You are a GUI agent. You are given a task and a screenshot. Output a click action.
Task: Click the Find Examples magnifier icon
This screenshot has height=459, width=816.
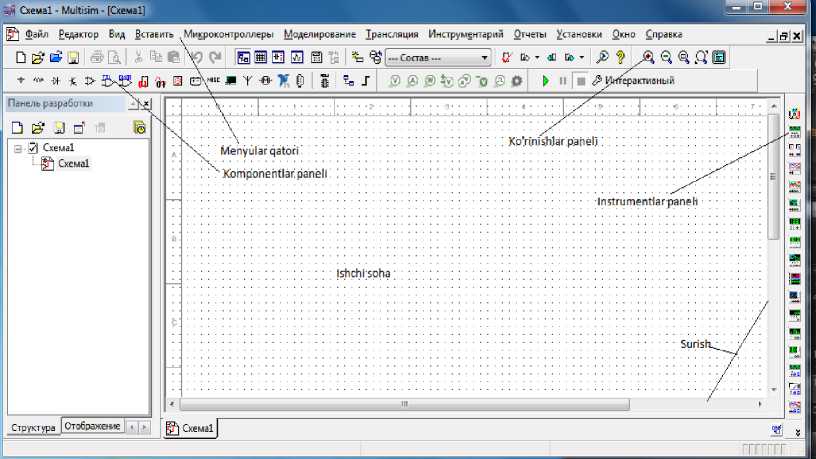coord(603,57)
